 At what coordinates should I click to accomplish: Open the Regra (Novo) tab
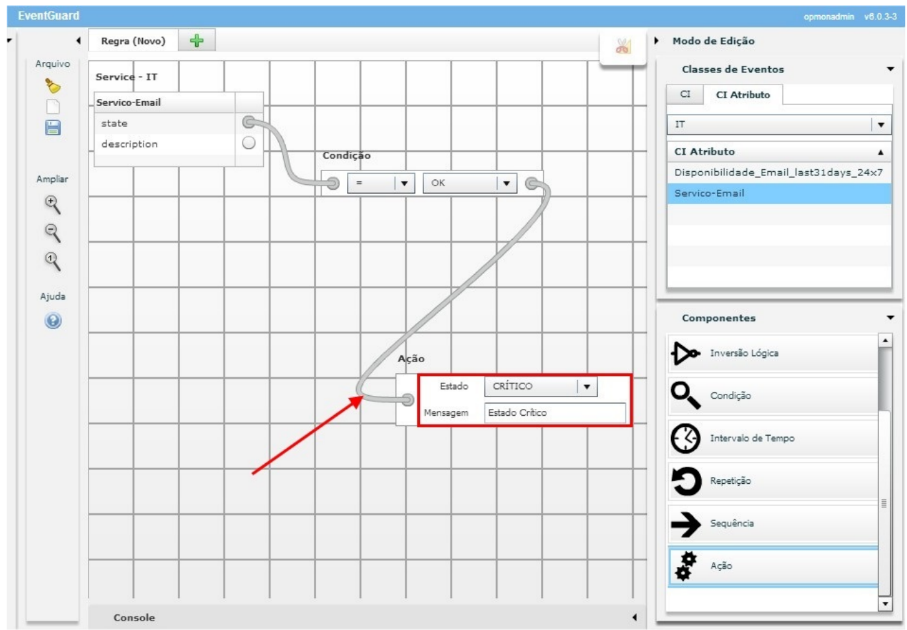(133, 41)
